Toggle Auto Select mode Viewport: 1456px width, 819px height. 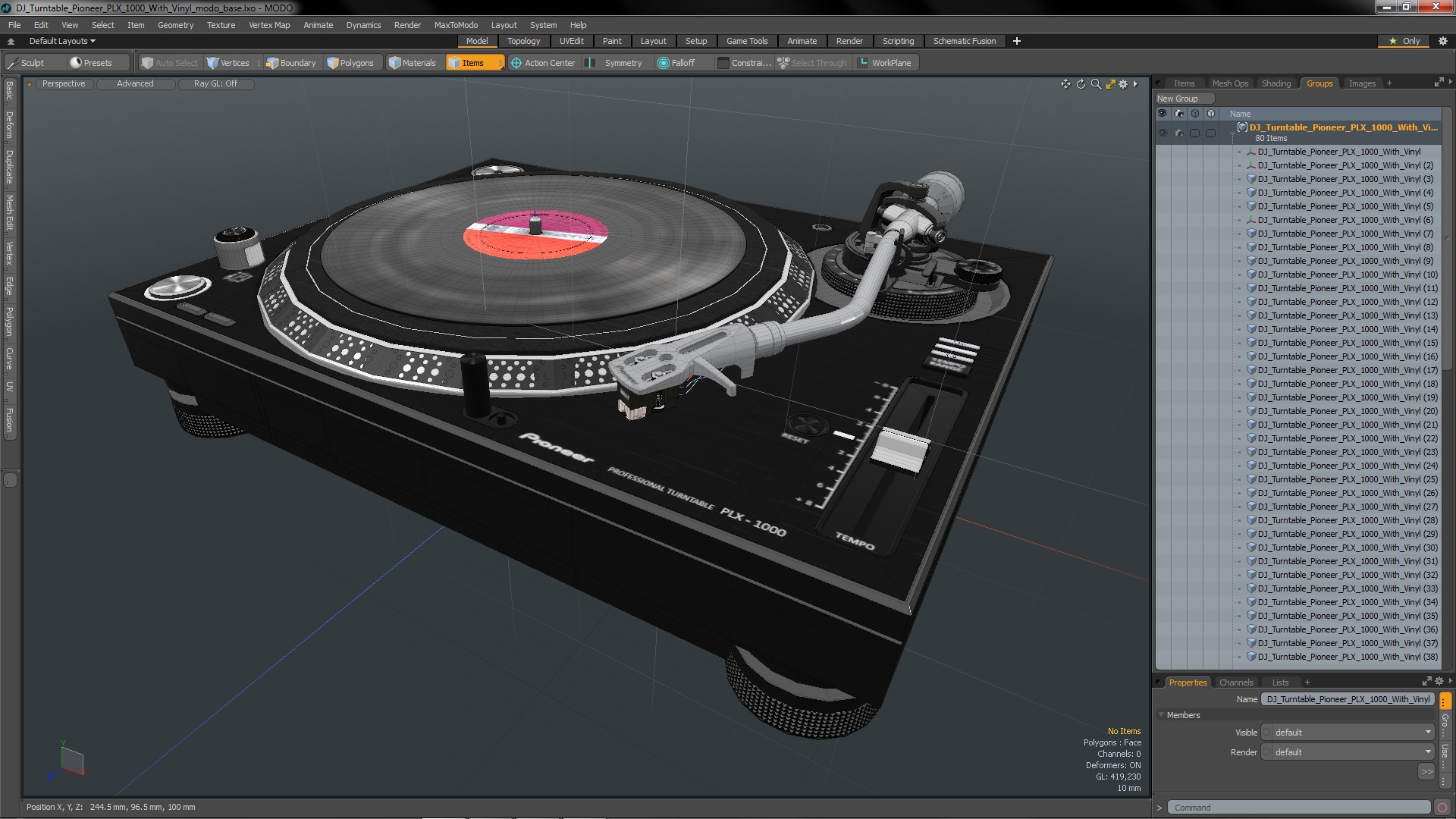[x=170, y=63]
